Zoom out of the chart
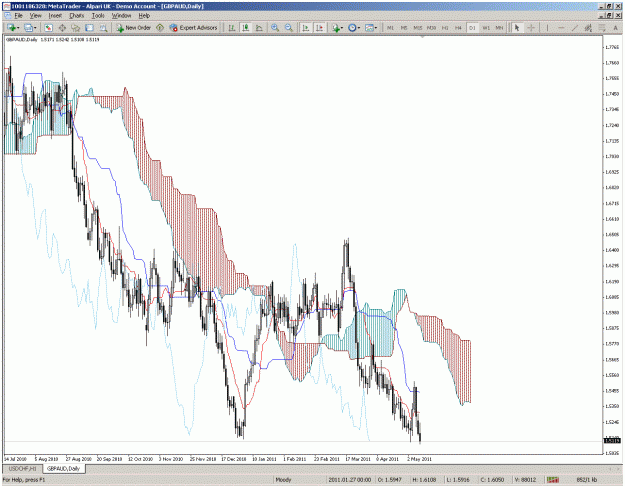Image resolution: width=625 pixels, height=486 pixels. (x=289, y=28)
